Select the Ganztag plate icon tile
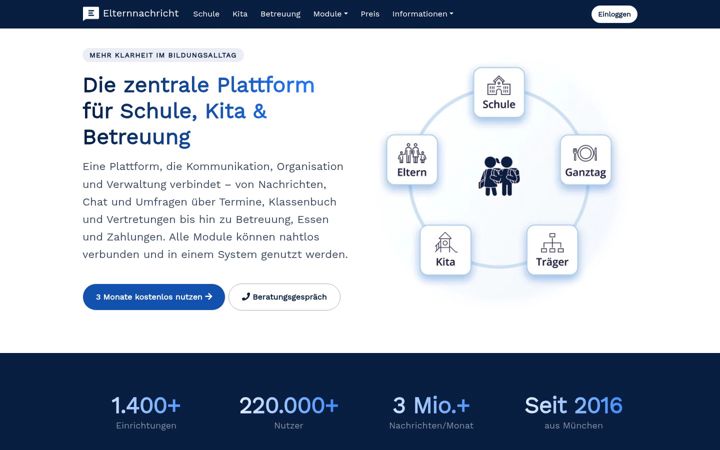 [585, 160]
